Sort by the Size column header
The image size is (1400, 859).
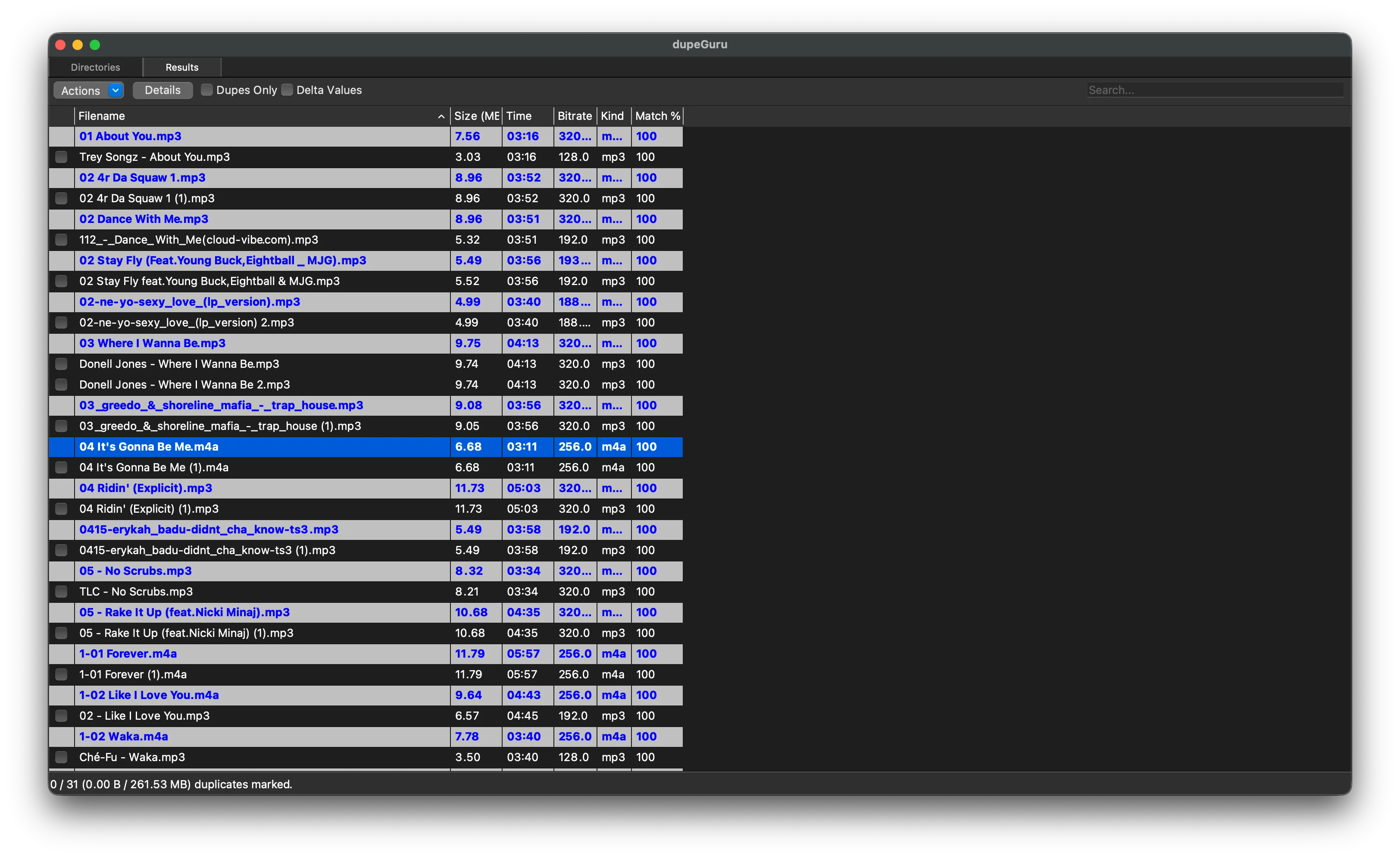pos(476,116)
